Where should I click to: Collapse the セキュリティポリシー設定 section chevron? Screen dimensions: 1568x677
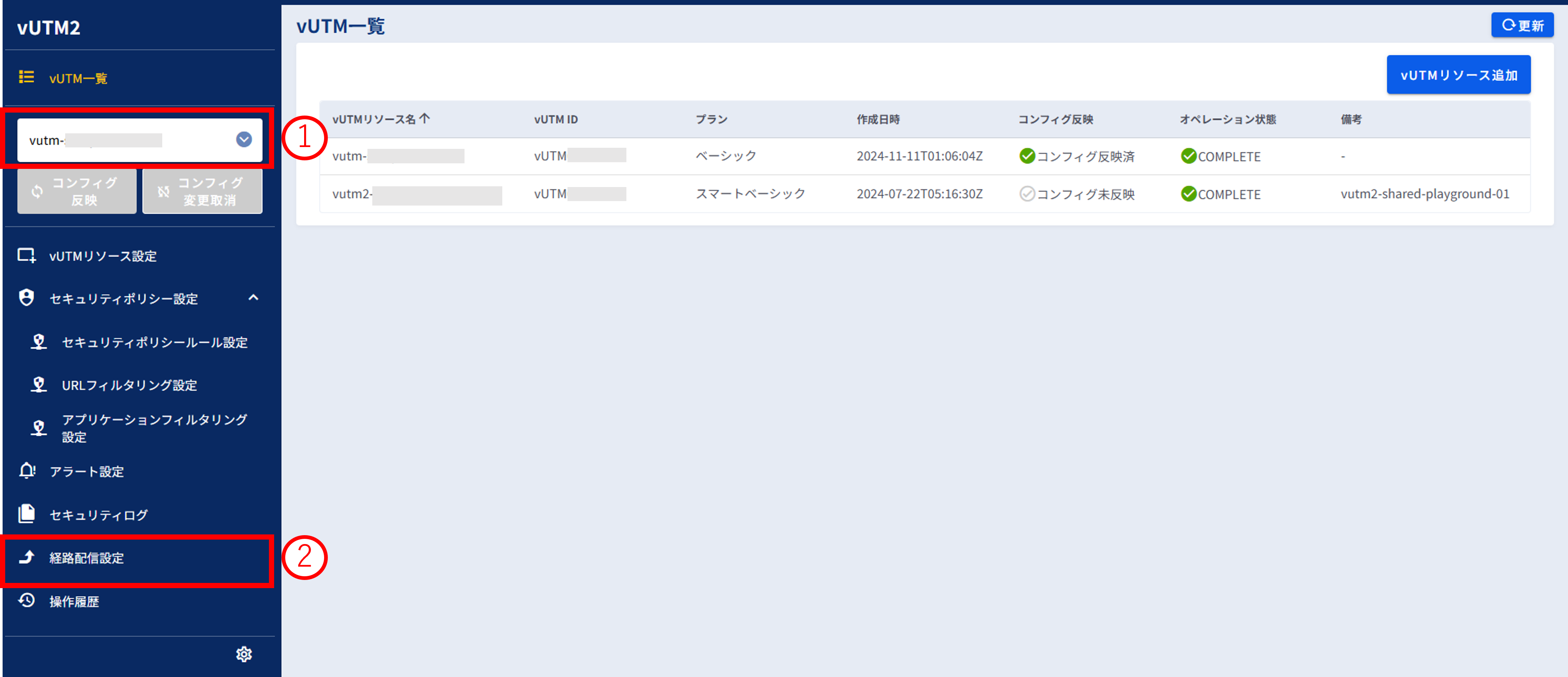point(254,298)
